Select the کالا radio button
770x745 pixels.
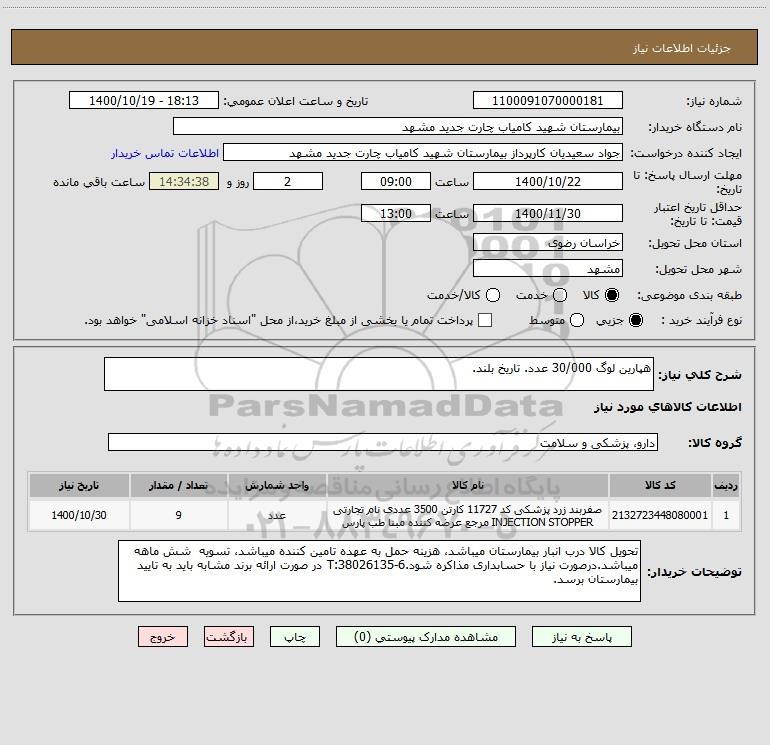pos(612,295)
